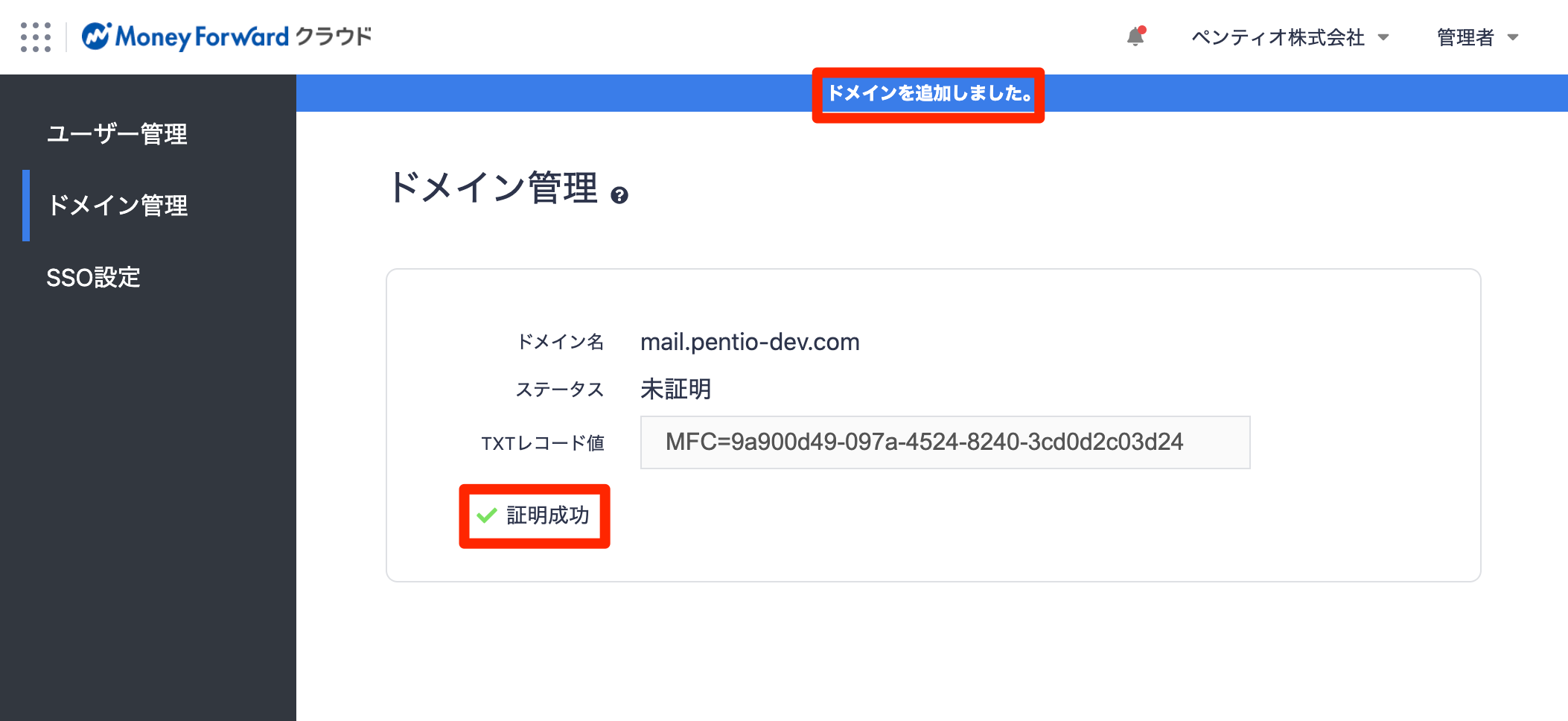Click the ドメイン名 label
The height and width of the screenshot is (721, 1568).
coord(560,342)
